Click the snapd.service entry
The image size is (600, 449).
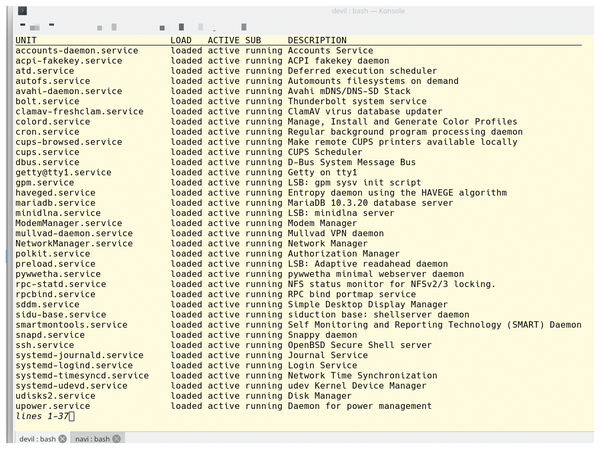click(50, 335)
